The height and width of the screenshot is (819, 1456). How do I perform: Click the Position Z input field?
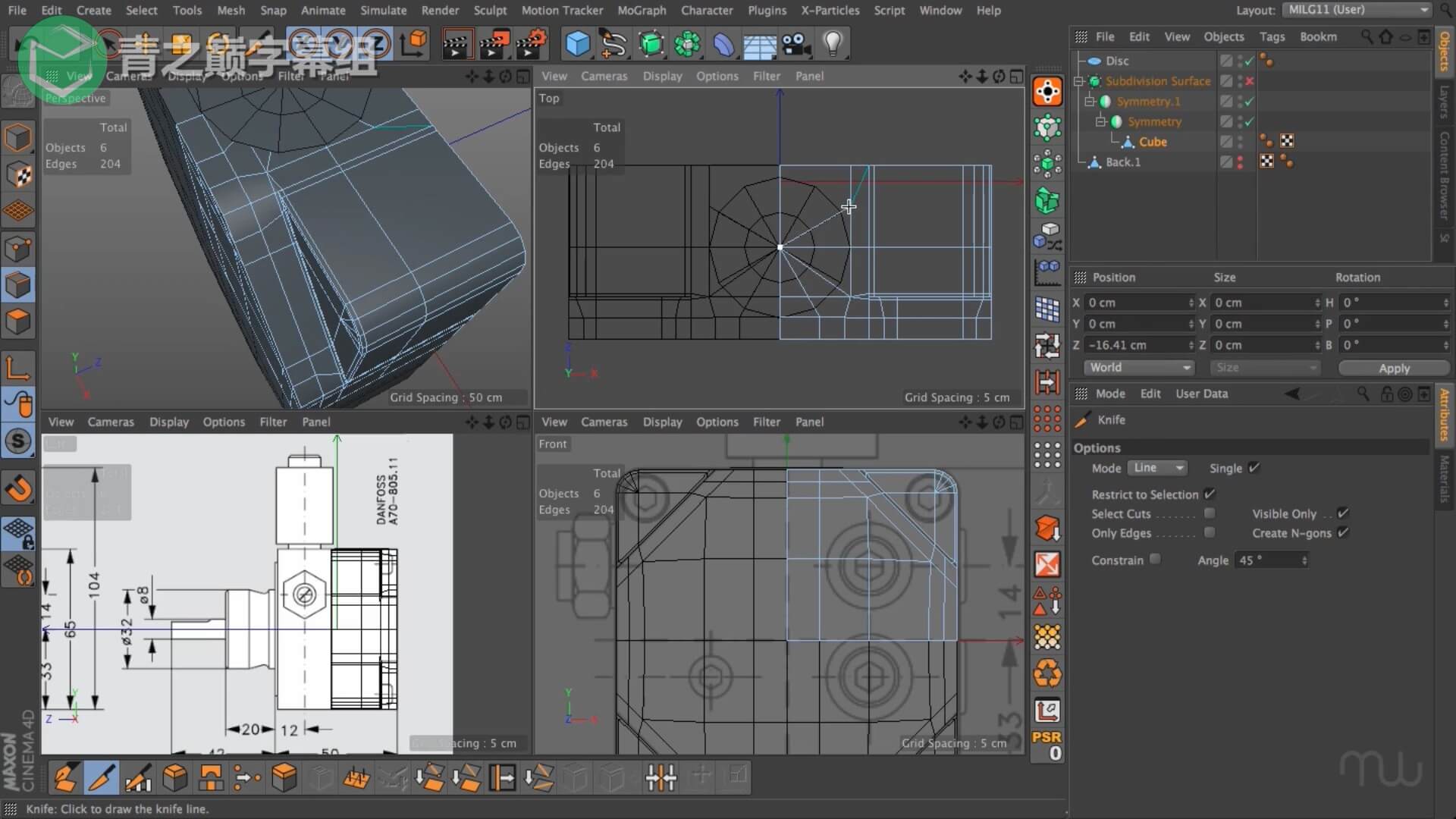click(1136, 345)
